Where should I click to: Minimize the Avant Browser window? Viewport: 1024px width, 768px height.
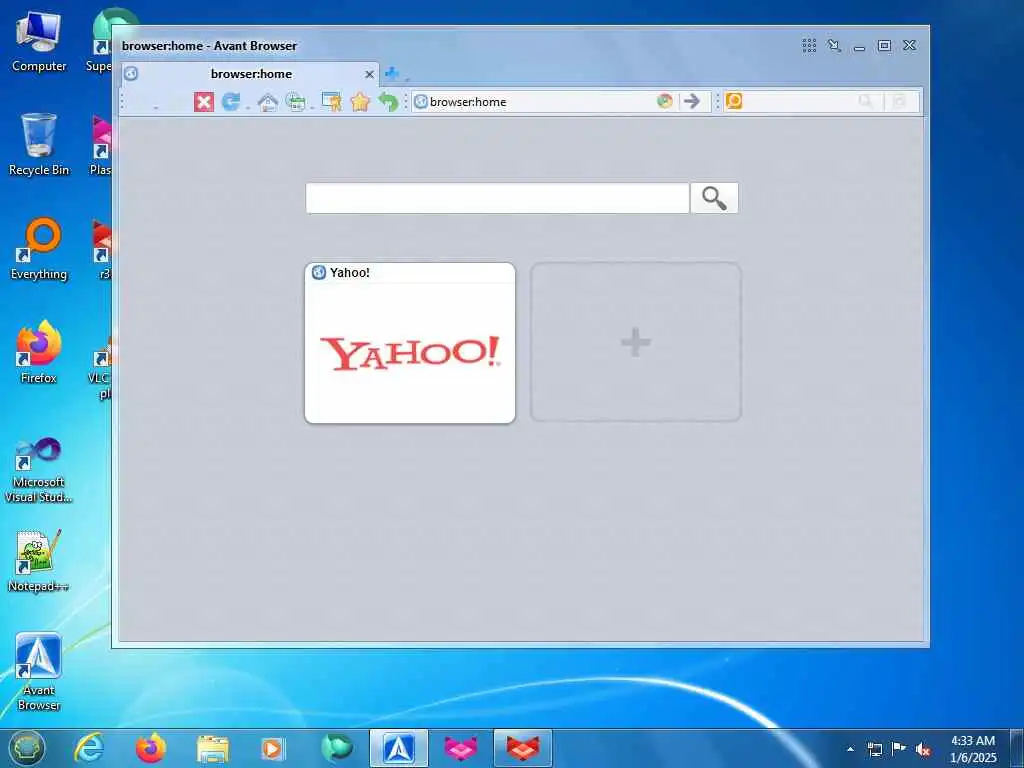859,46
